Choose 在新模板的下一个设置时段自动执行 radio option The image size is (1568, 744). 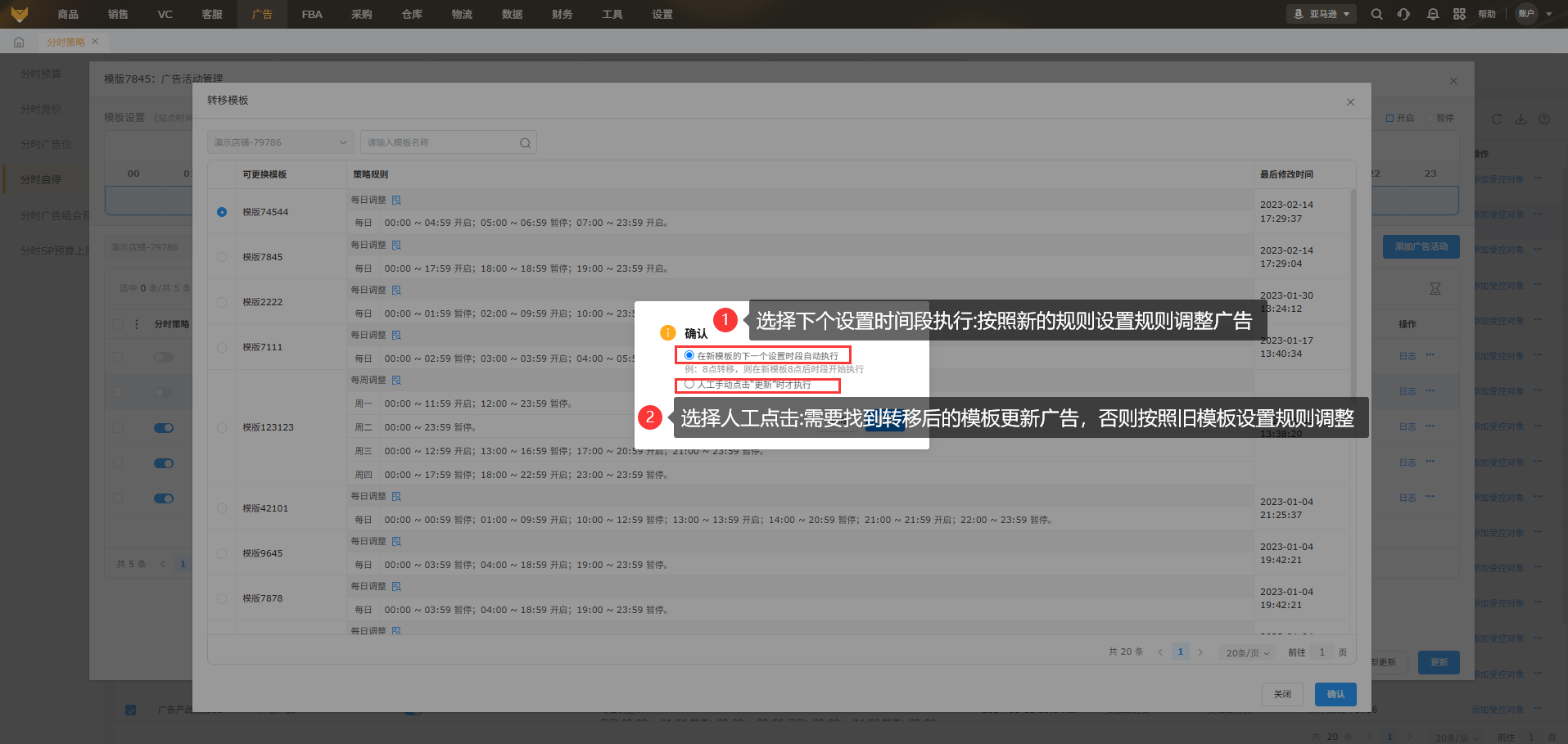tap(689, 355)
